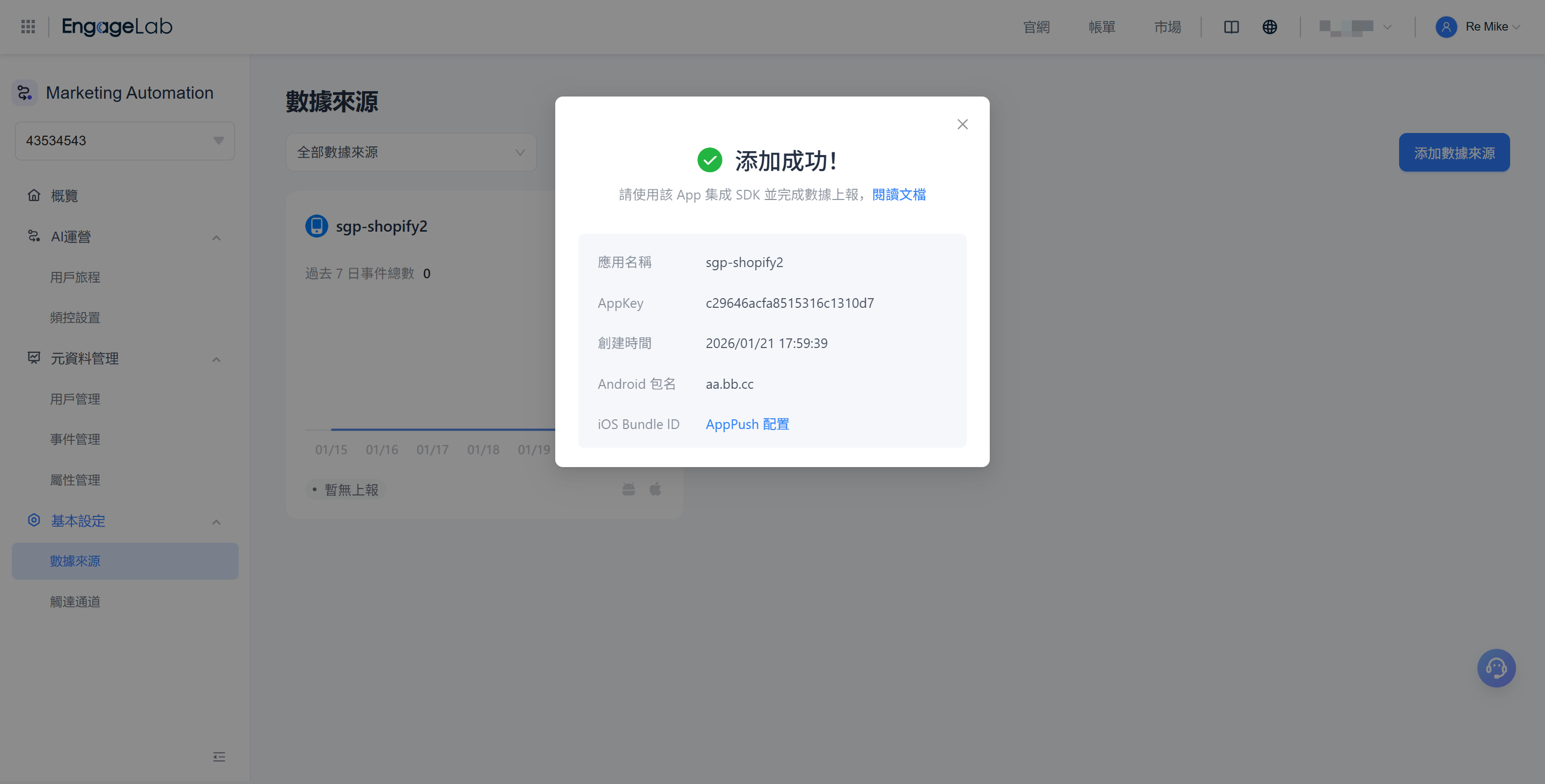Viewport: 1545px width, 784px height.
Task: Click the 添加數據來源 button
Action: coord(1454,152)
